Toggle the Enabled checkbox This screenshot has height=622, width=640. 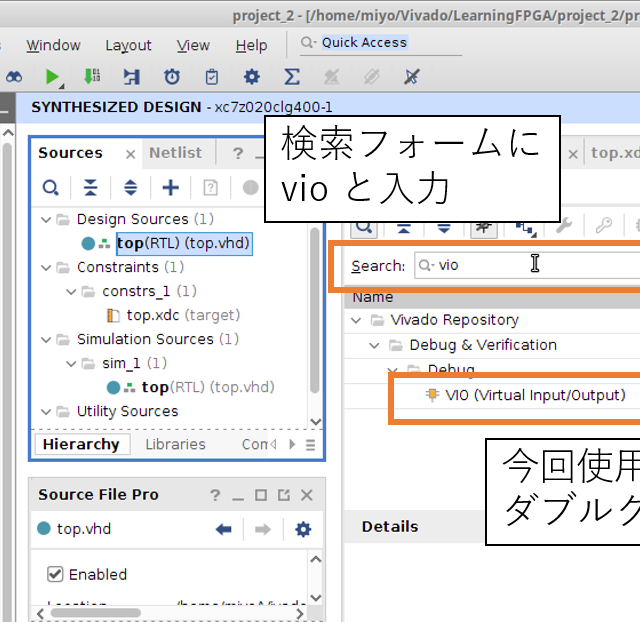click(x=56, y=574)
